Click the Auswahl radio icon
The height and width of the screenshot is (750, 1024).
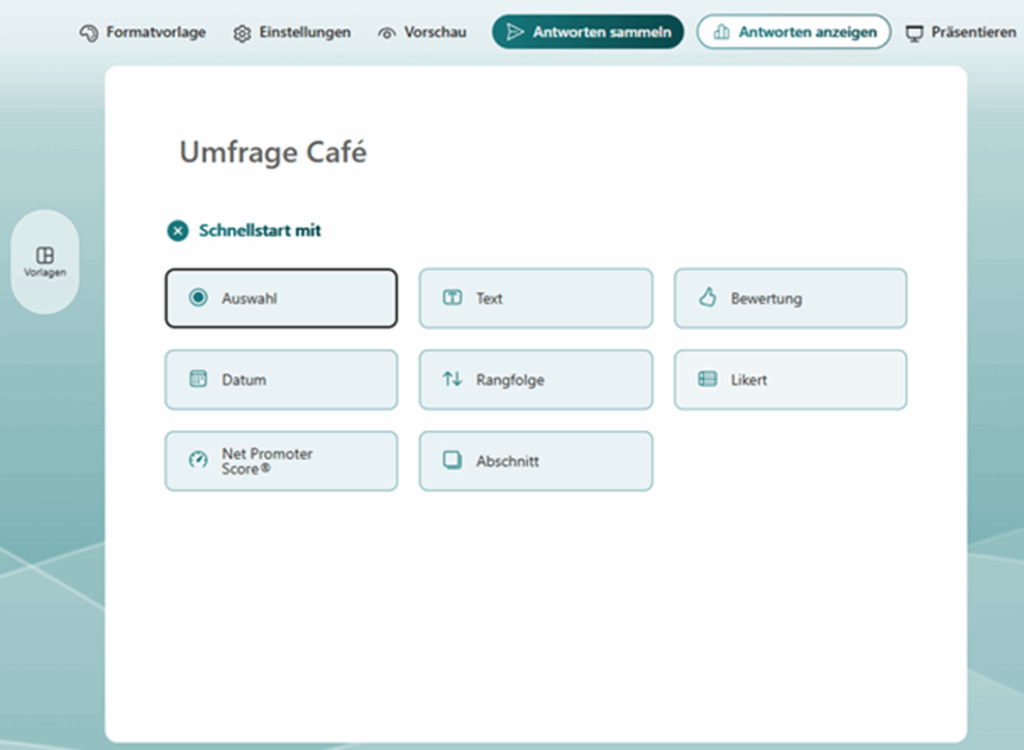(x=198, y=297)
